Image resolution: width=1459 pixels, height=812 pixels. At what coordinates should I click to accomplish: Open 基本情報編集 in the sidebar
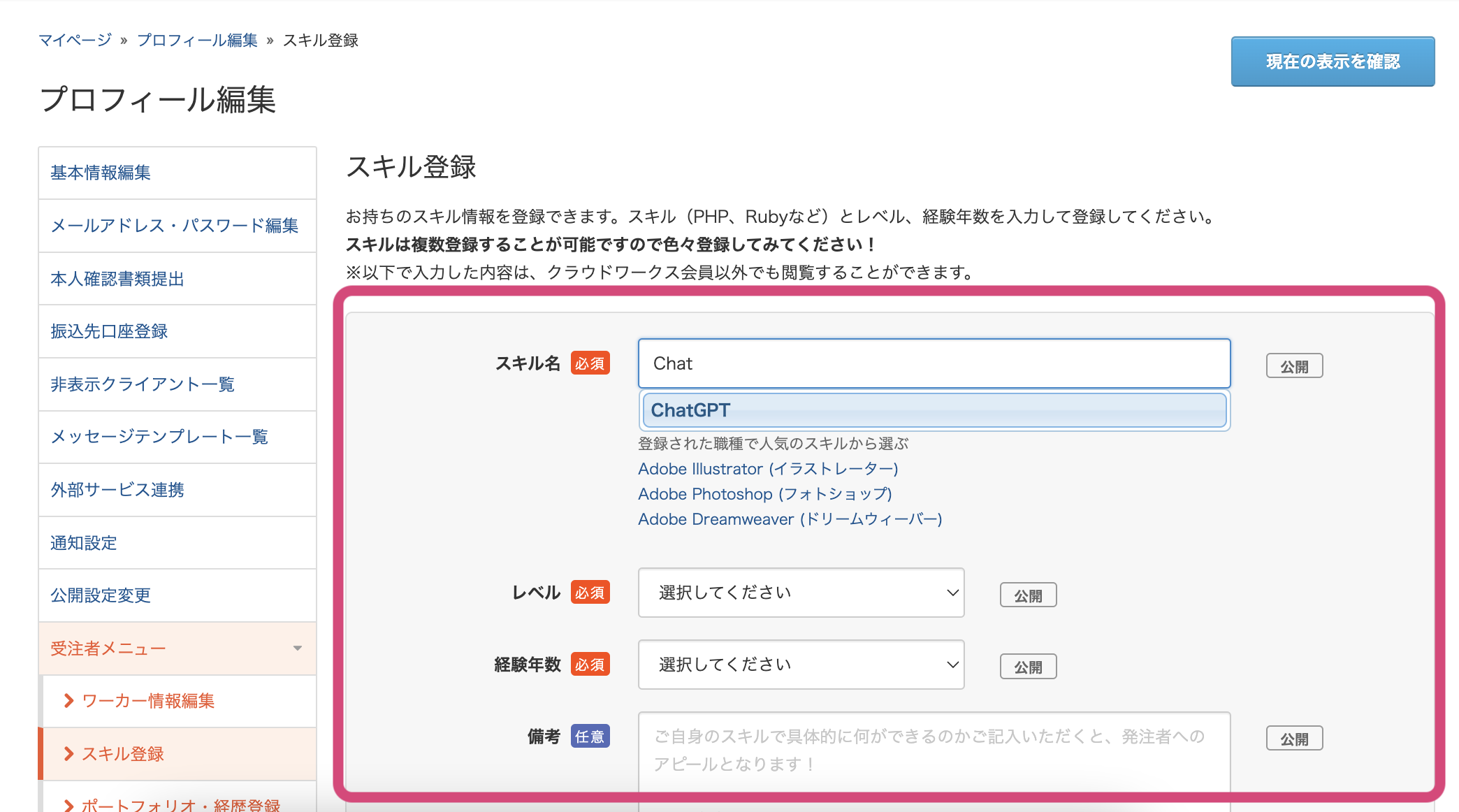[x=101, y=173]
